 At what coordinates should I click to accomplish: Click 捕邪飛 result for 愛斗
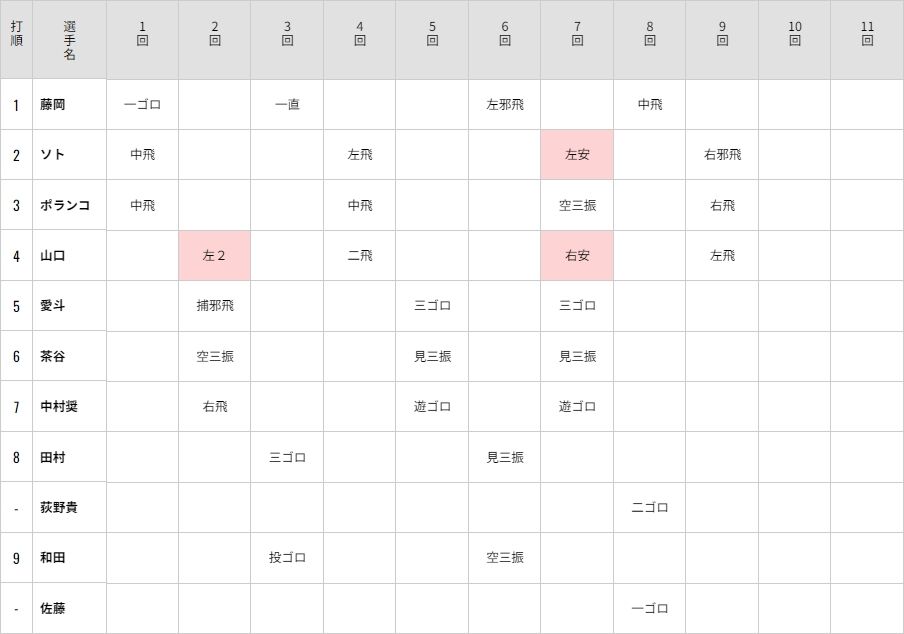pyautogui.click(x=215, y=305)
